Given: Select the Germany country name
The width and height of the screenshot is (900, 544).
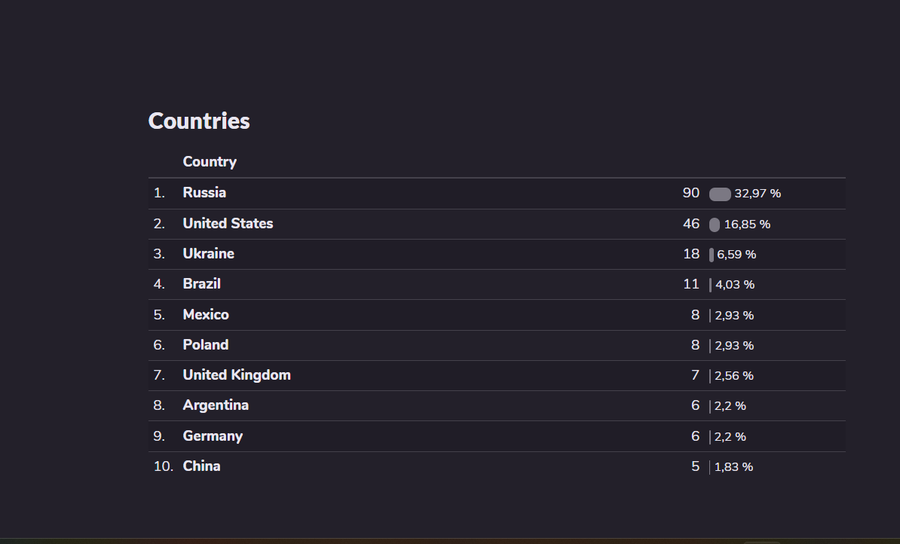Looking at the screenshot, I should coord(212,436).
